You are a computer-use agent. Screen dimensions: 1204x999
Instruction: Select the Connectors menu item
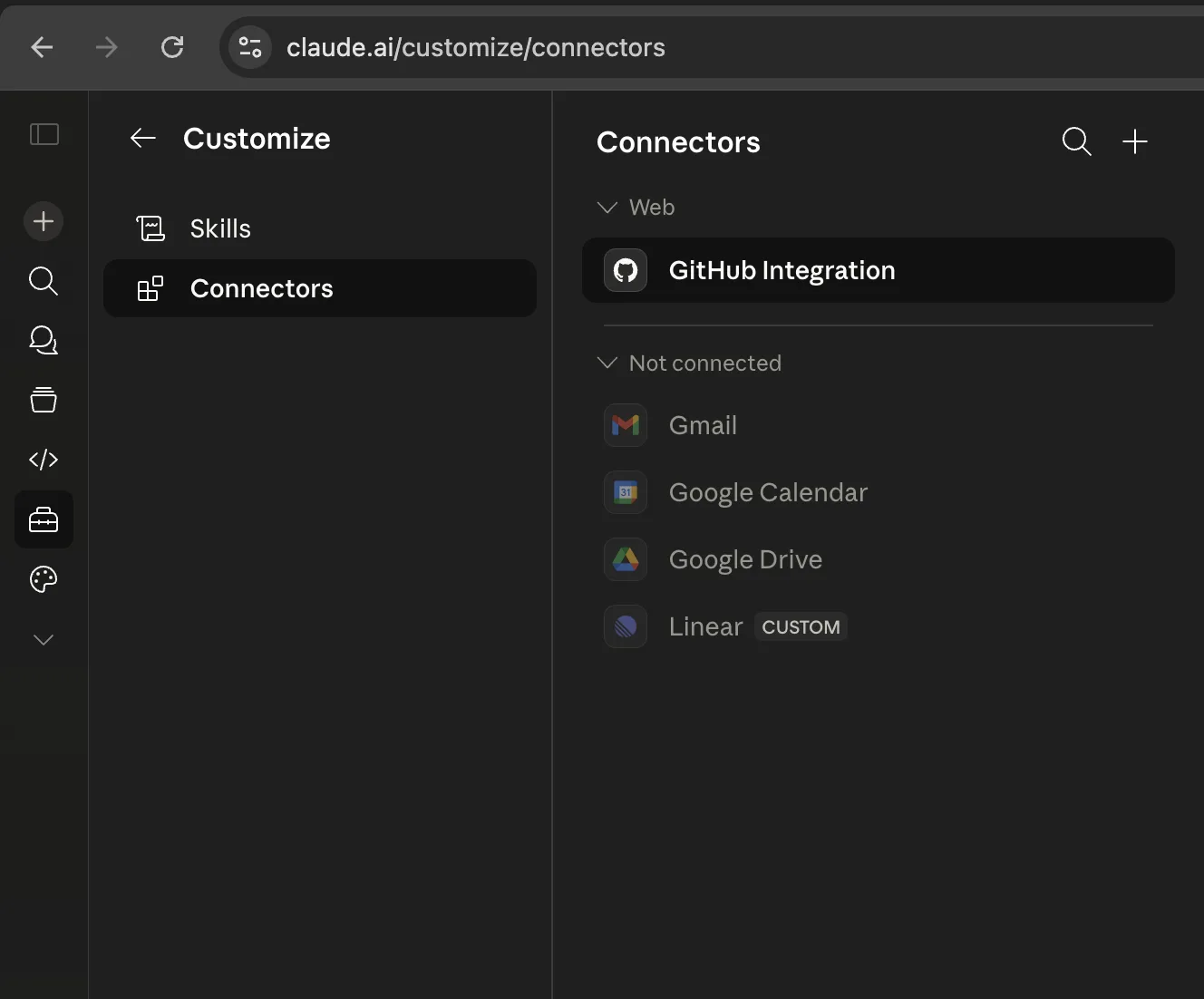[x=320, y=288]
